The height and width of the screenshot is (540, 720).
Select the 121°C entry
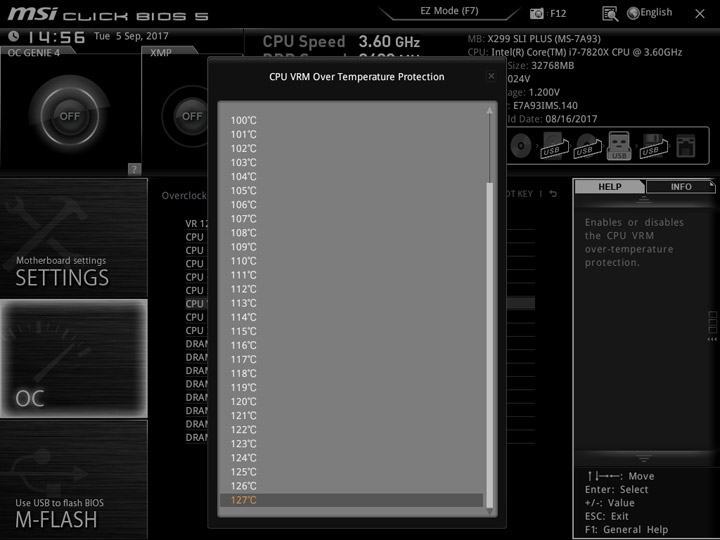tap(351, 416)
